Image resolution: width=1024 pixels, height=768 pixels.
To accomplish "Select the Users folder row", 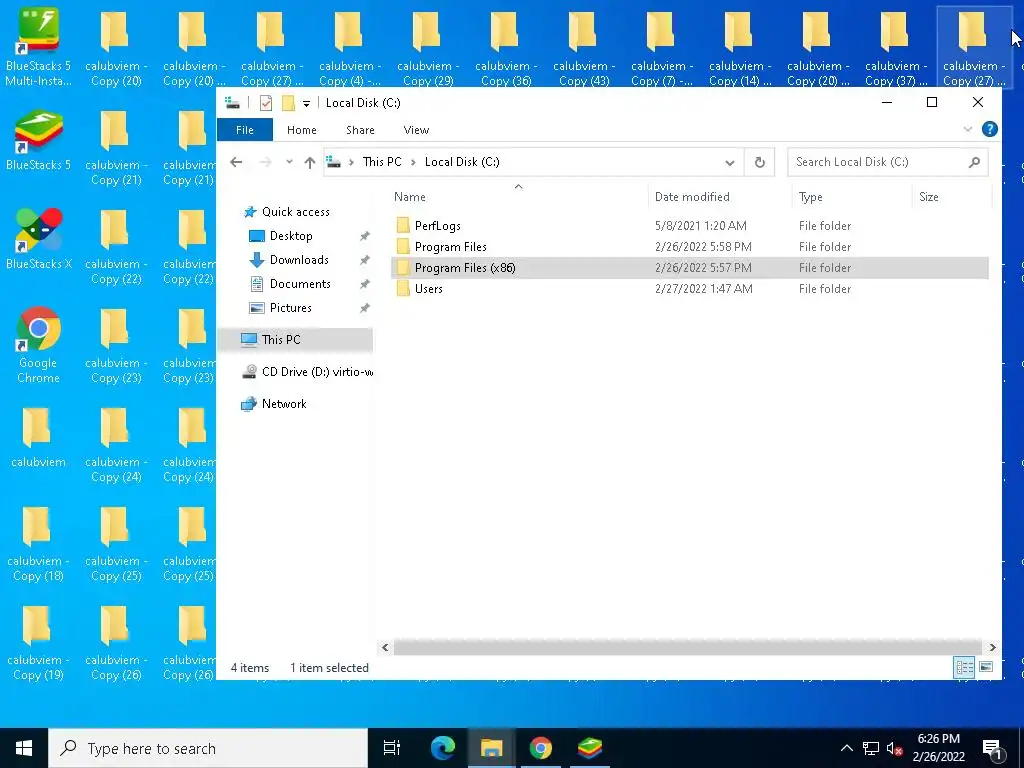I will point(690,289).
